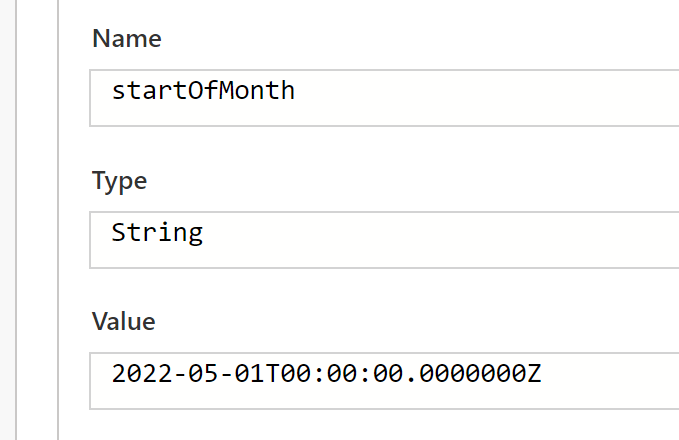Image resolution: width=679 pixels, height=440 pixels.
Task: Click the year 2022 in Value
Action: (x=135, y=375)
